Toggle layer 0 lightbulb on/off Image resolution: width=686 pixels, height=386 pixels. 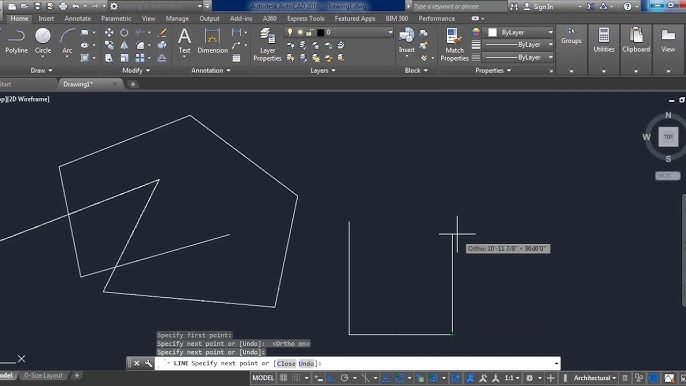point(289,32)
